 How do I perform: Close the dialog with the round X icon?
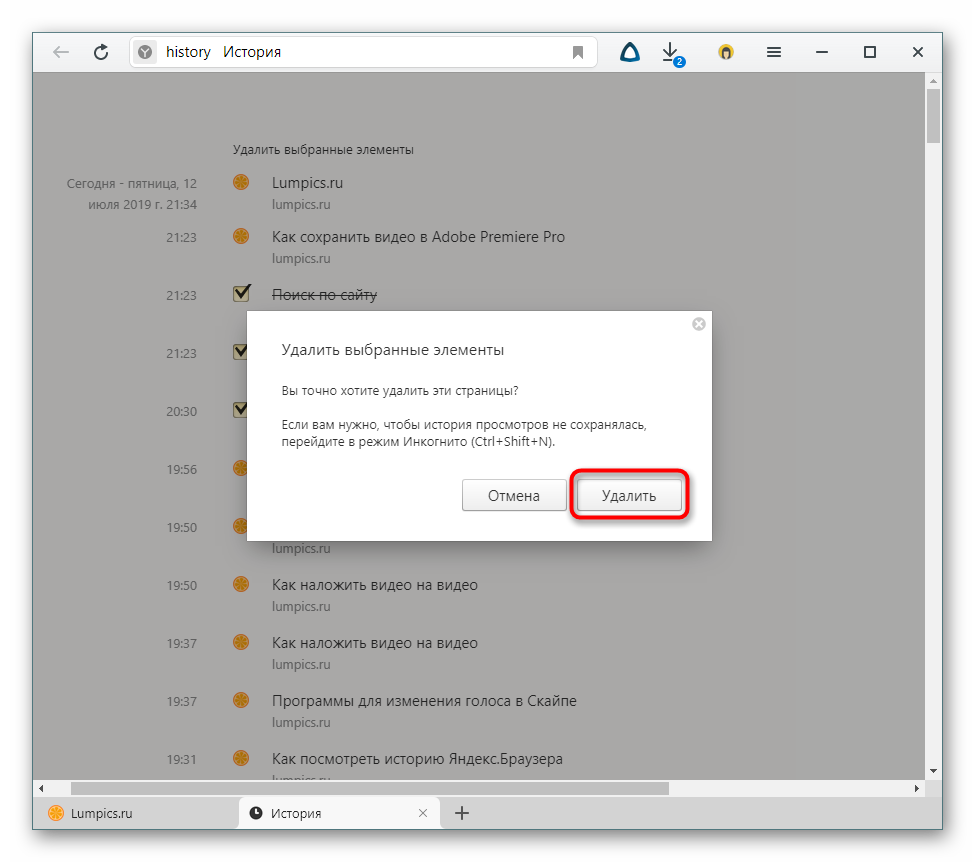[x=698, y=324]
